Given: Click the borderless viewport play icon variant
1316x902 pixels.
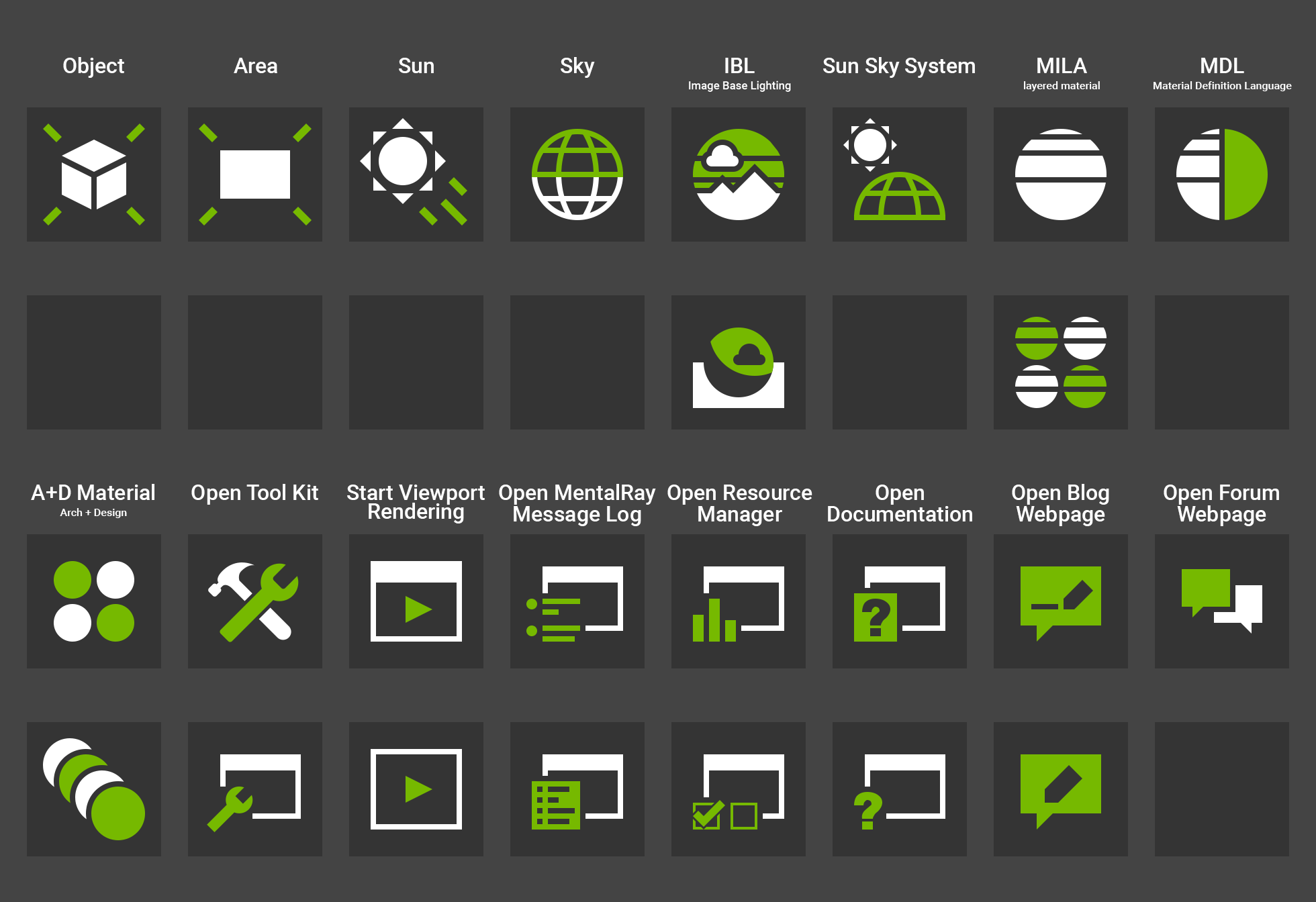Looking at the screenshot, I should 416,789.
